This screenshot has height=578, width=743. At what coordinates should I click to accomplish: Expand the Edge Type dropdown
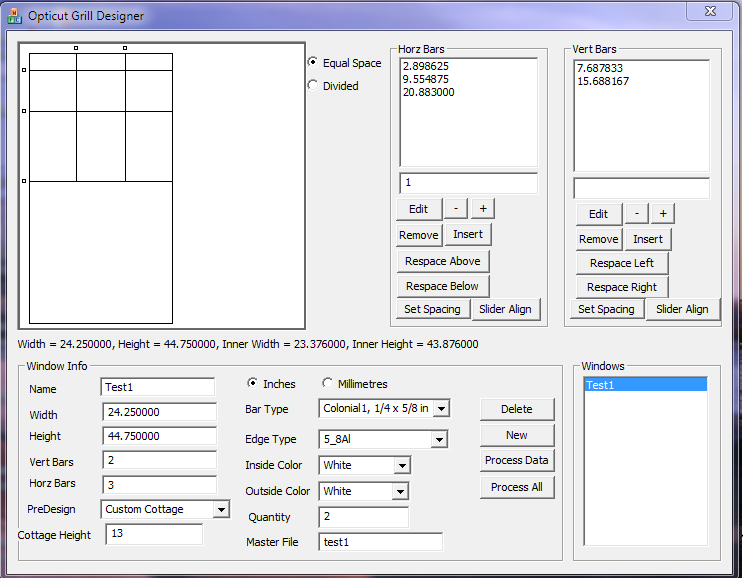pos(438,439)
